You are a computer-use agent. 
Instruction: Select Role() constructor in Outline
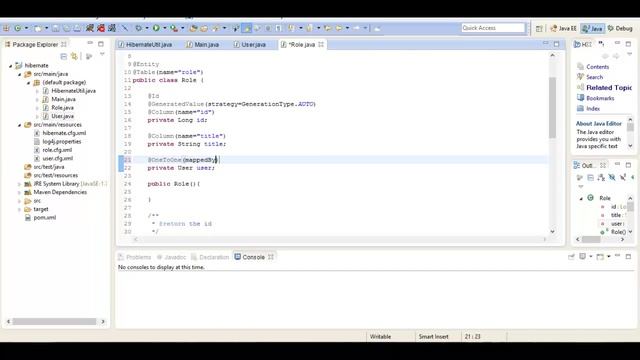click(x=618, y=232)
